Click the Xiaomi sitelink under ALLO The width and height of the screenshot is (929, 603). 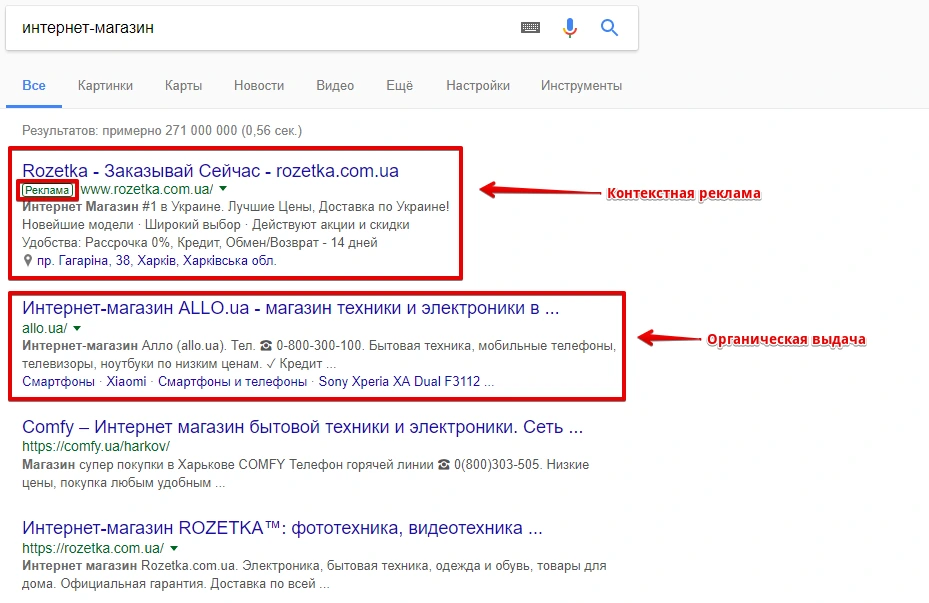tap(126, 382)
